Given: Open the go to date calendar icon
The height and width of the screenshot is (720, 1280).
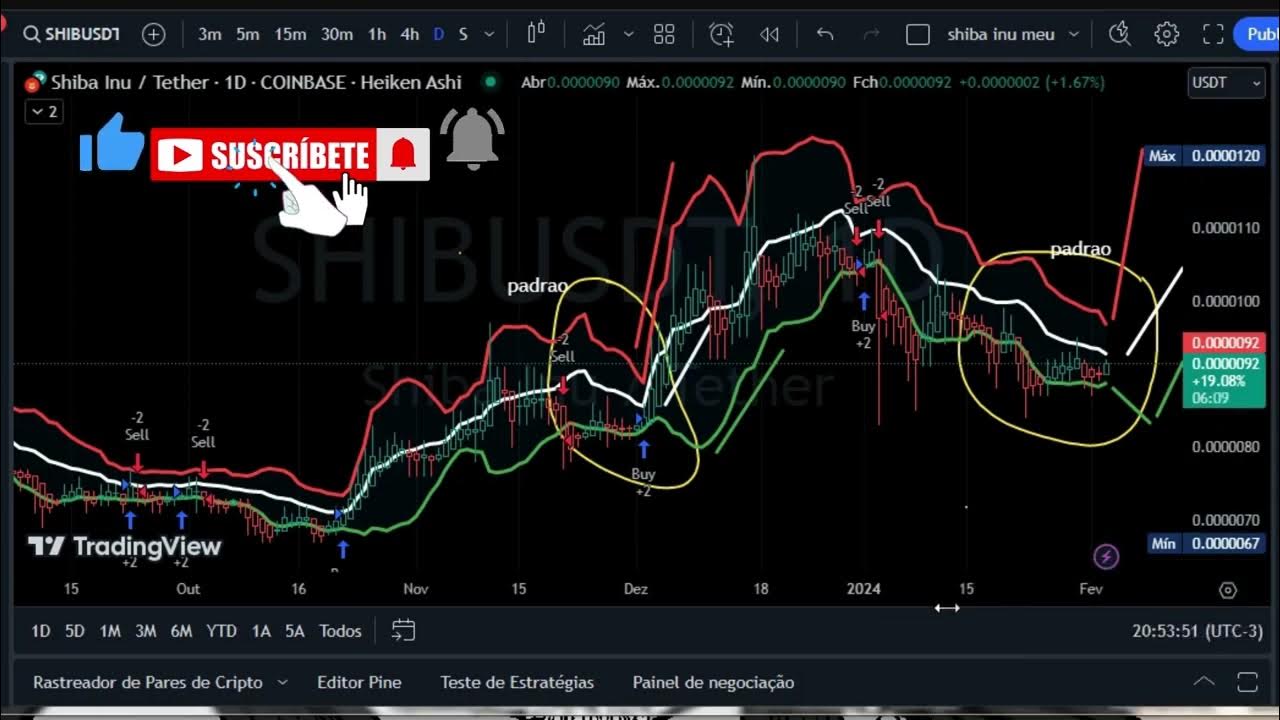Looking at the screenshot, I should pyautogui.click(x=403, y=630).
